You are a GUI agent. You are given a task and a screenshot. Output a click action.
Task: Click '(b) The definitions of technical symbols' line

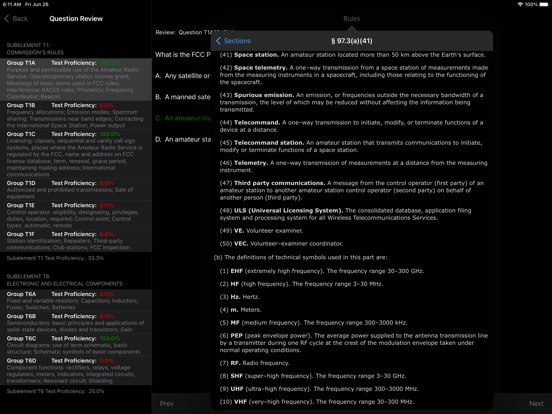(x=300, y=257)
